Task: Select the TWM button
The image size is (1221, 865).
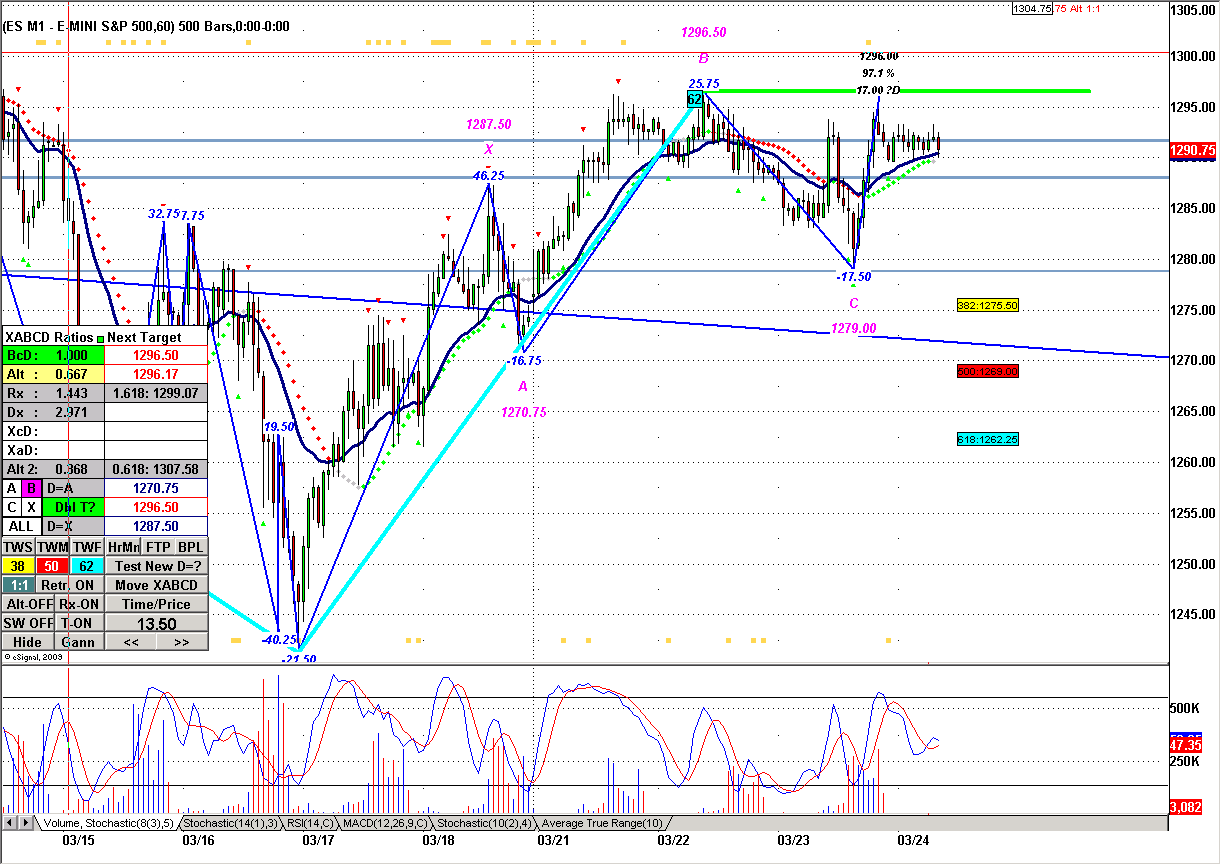Action: tap(53, 547)
